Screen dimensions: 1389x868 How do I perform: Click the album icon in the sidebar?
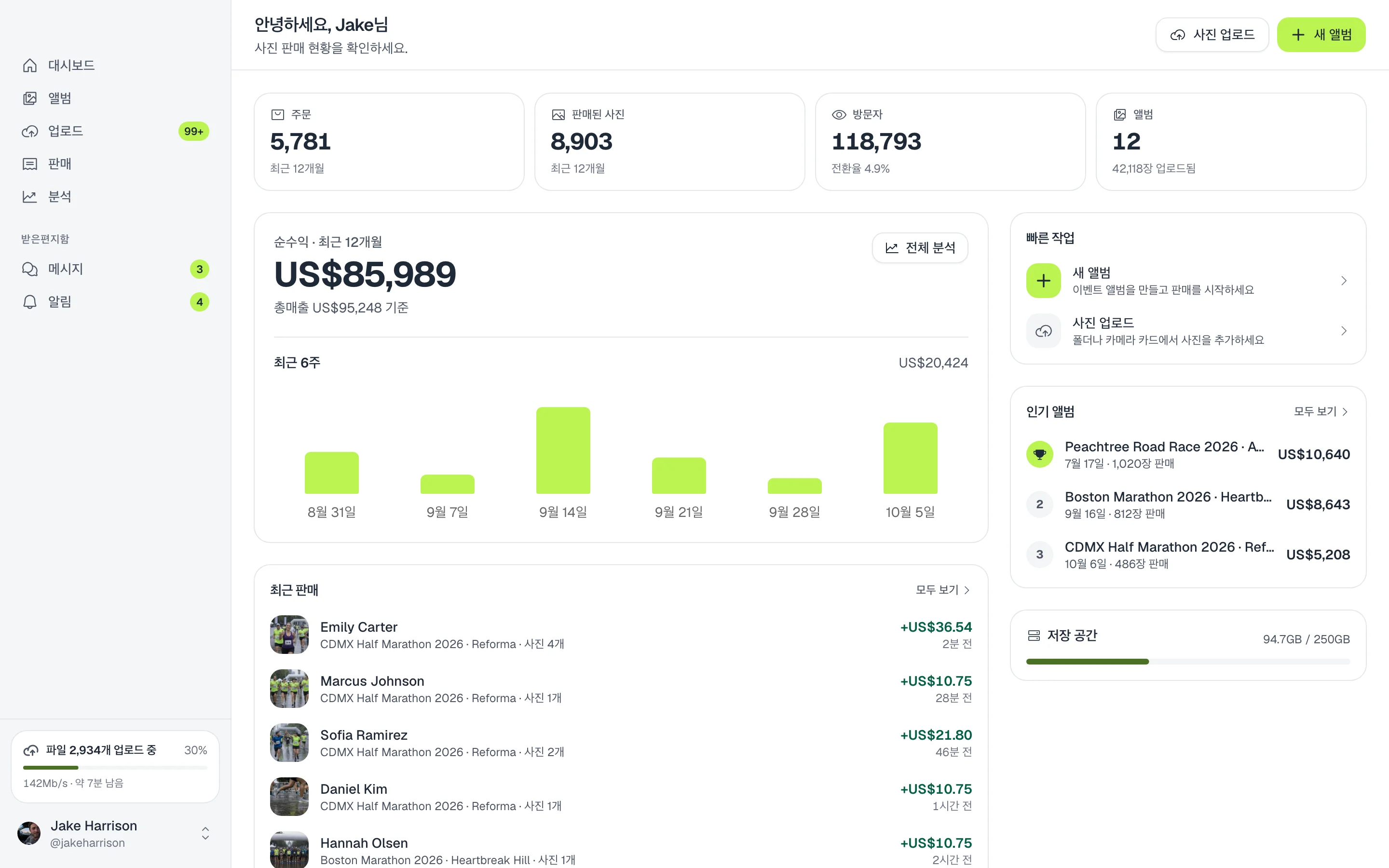click(x=30, y=98)
